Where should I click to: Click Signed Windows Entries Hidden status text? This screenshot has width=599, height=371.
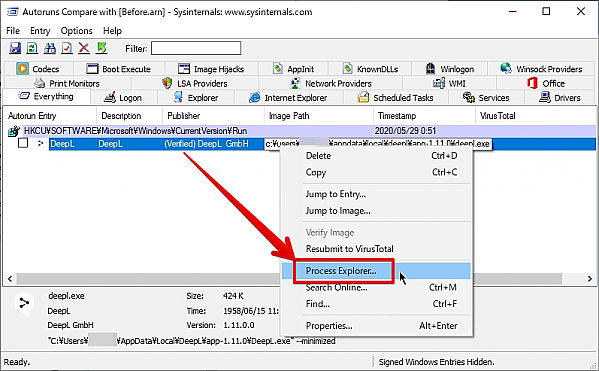coord(436,361)
